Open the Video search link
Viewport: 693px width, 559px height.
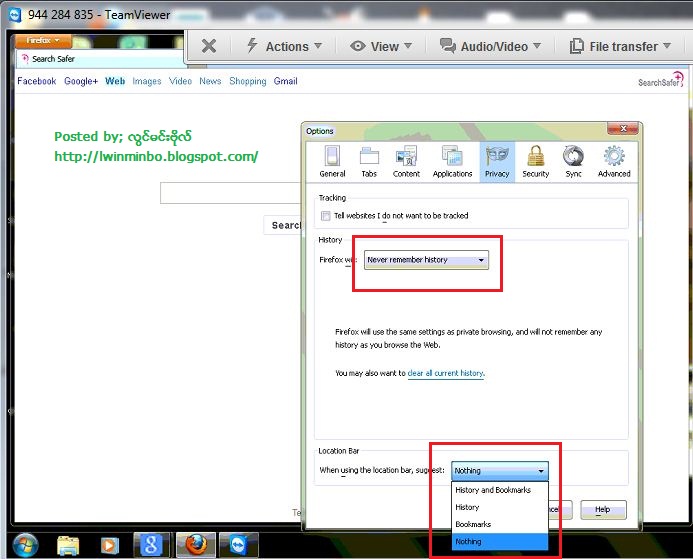[180, 81]
